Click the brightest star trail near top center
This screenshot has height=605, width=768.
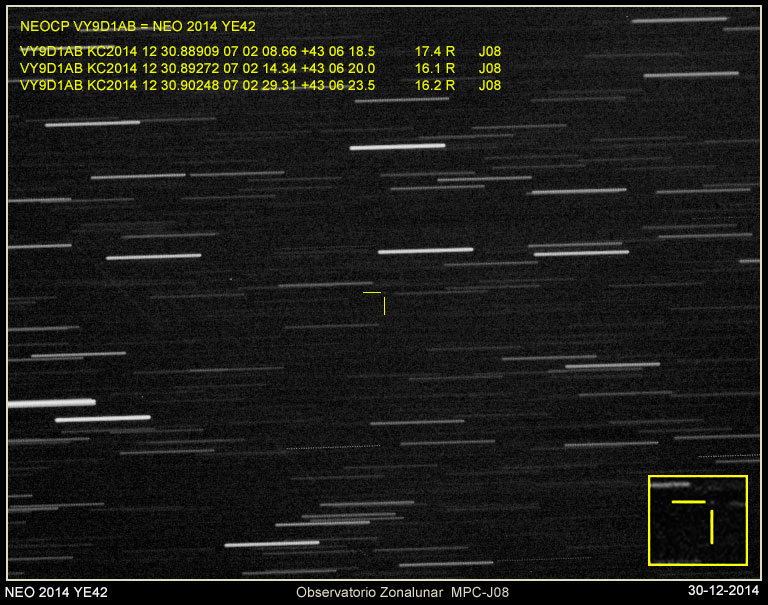tap(397, 147)
